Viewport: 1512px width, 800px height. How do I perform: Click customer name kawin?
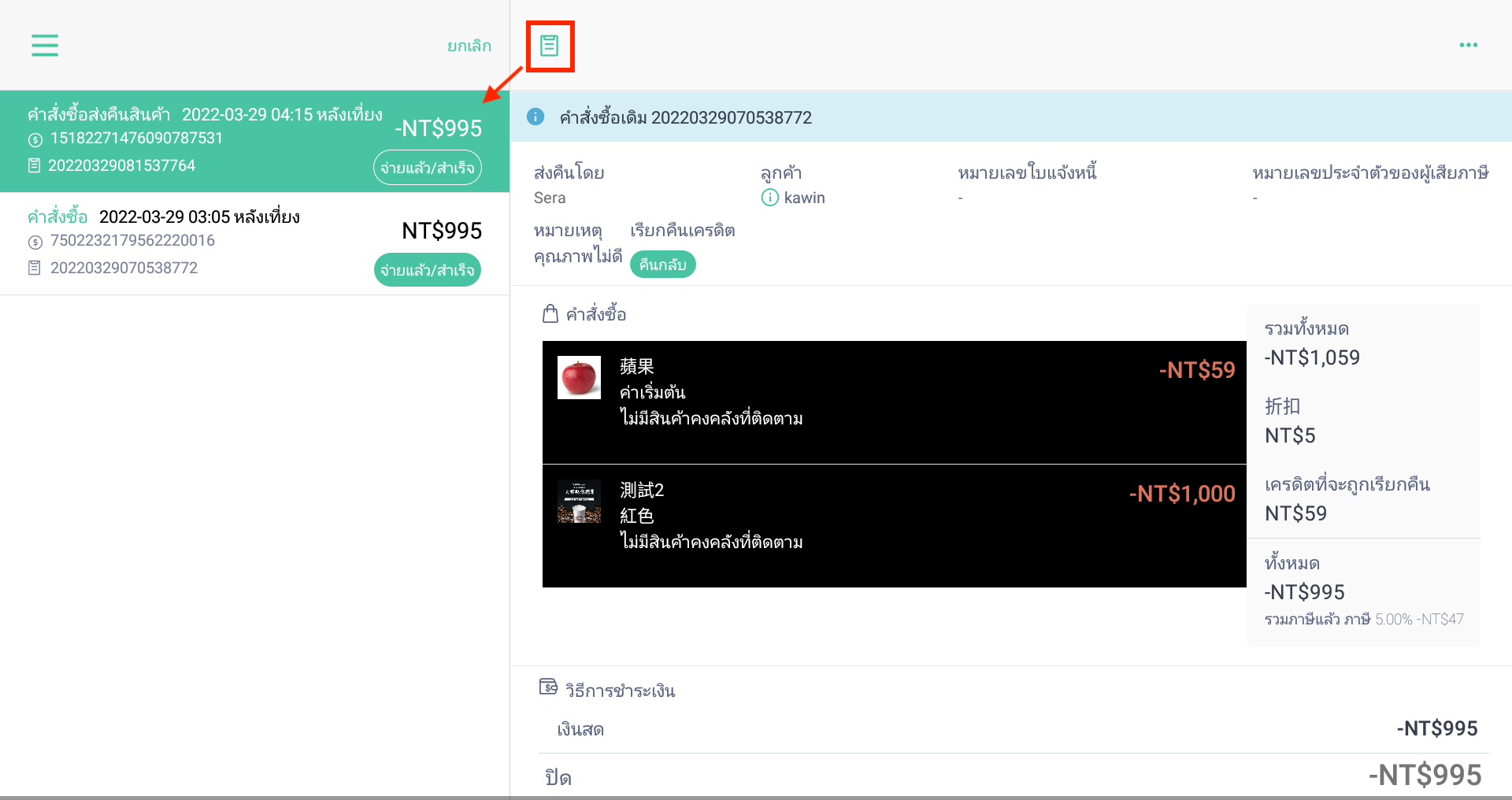(805, 198)
